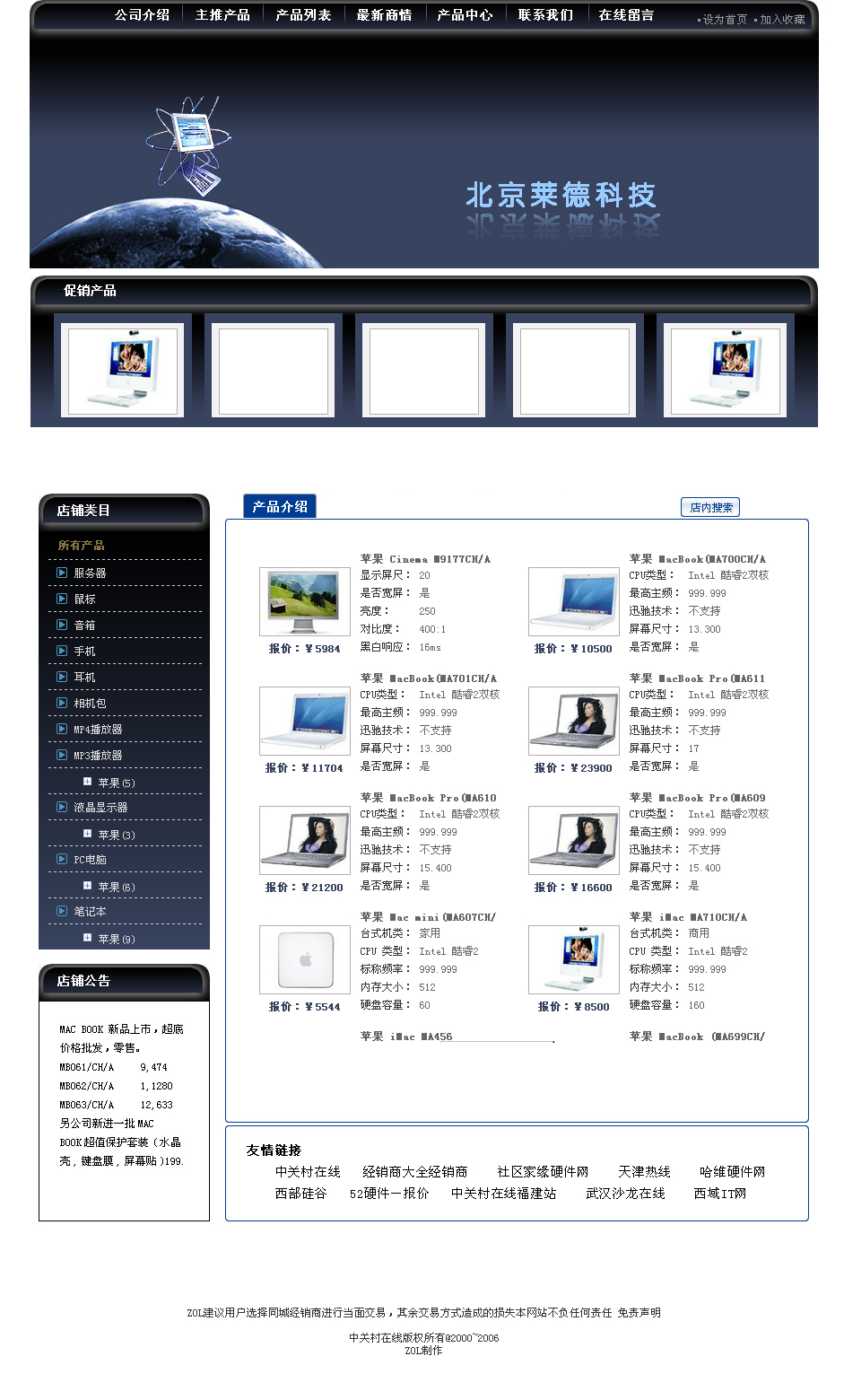Click the arrow icon beside 笔记本
844x1400 pixels.
[x=62, y=911]
